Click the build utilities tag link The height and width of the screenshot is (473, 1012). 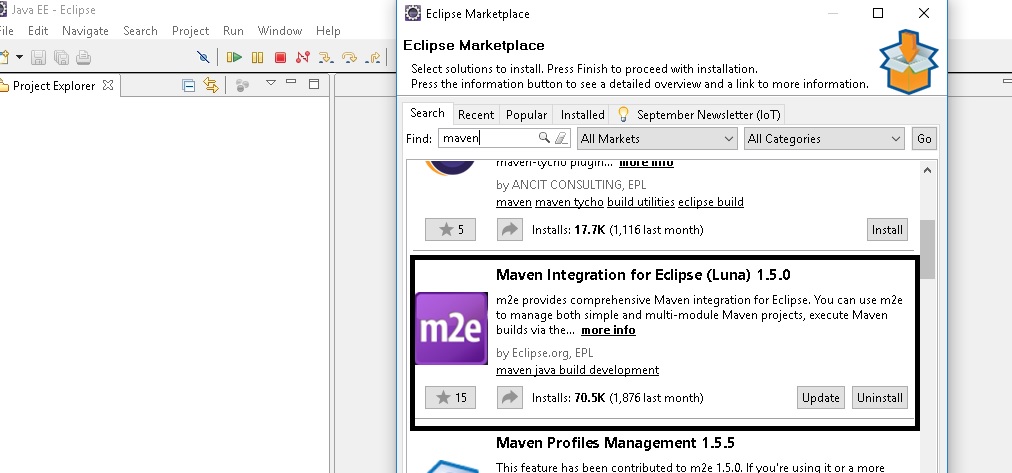(x=641, y=202)
